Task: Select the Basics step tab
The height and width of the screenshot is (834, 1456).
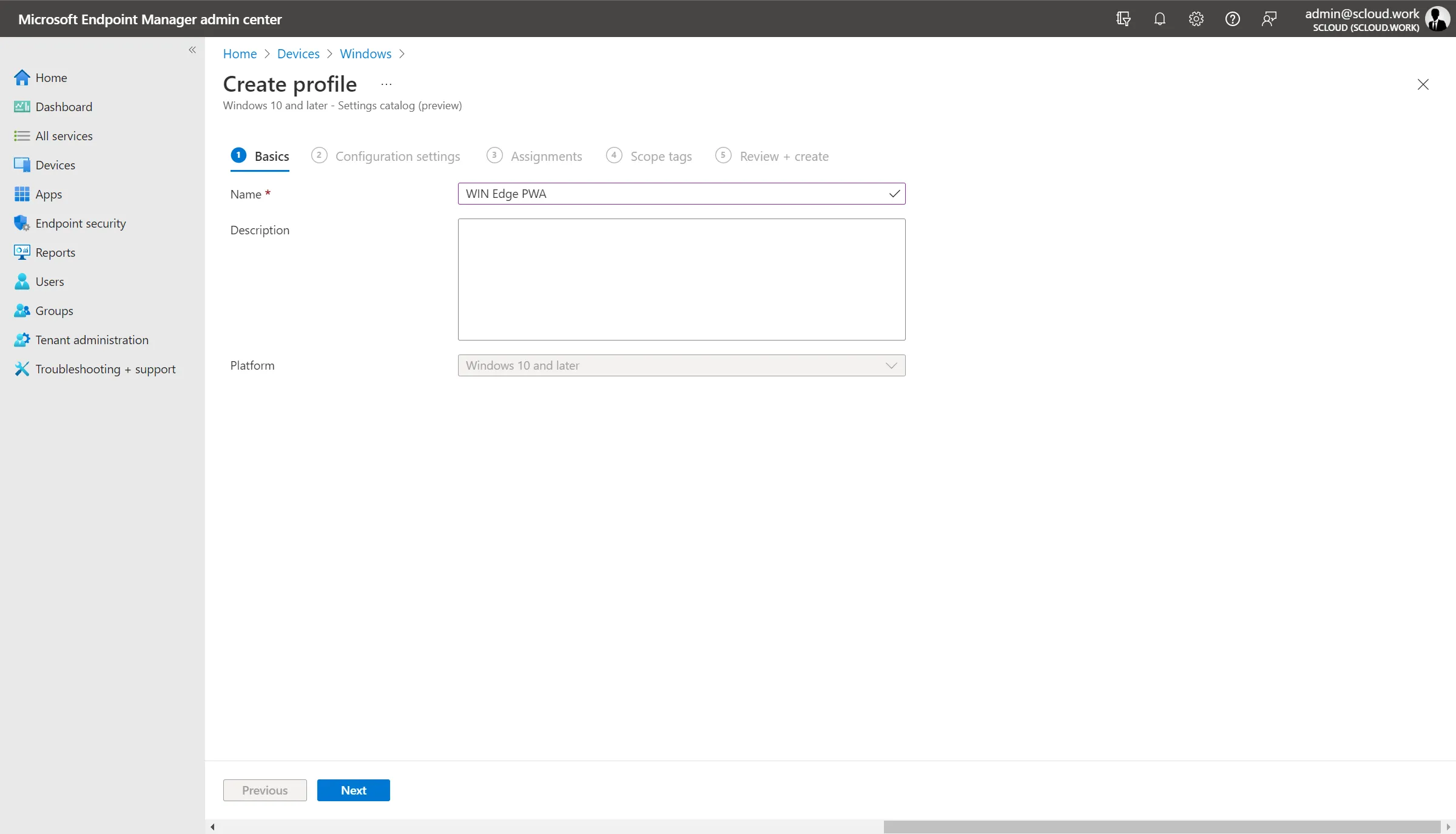Action: point(260,157)
